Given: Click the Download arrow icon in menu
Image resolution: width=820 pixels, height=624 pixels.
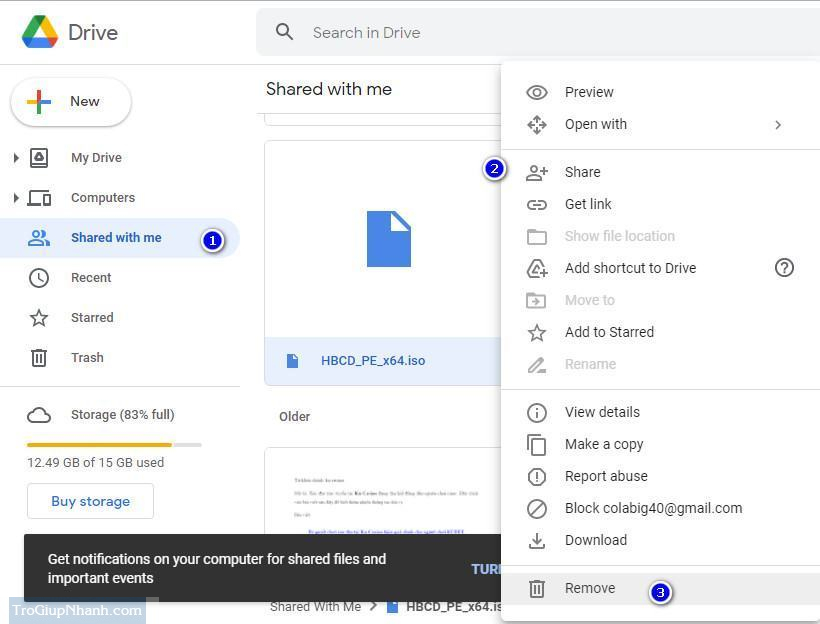Looking at the screenshot, I should (x=537, y=540).
